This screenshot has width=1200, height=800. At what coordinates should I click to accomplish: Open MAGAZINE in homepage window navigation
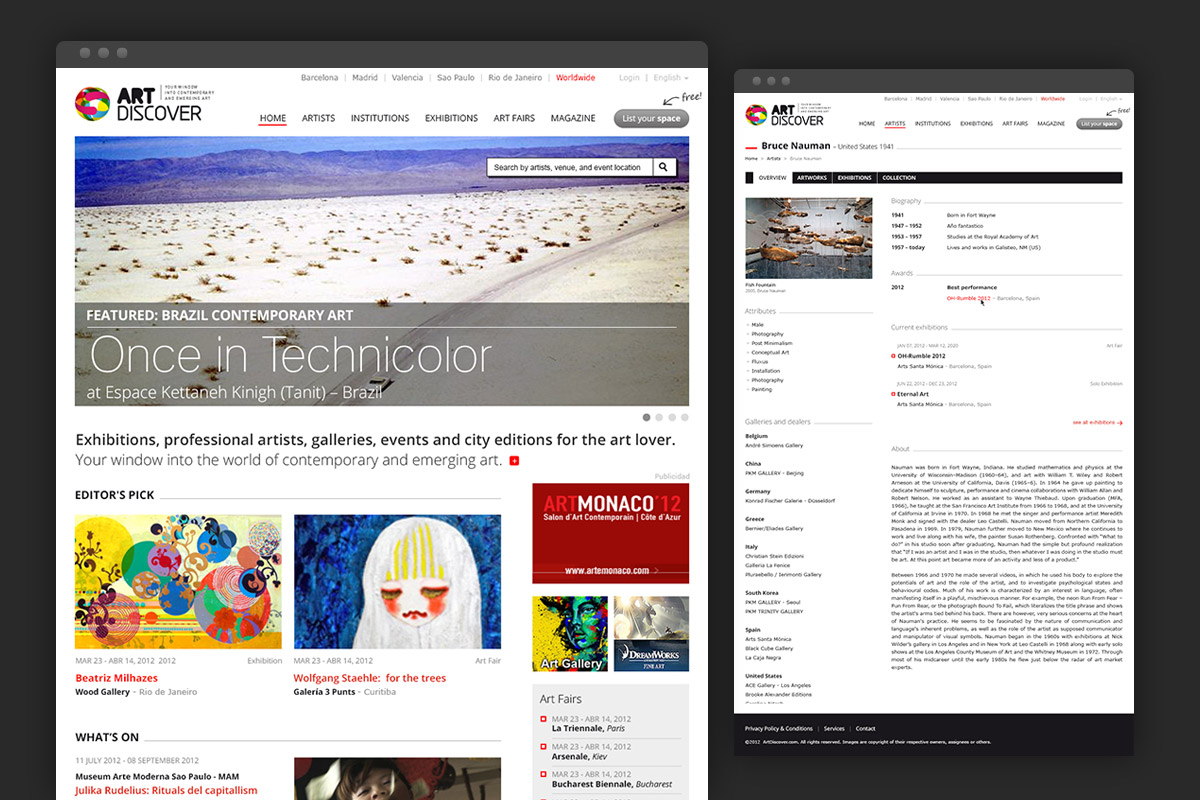pyautogui.click(x=573, y=118)
